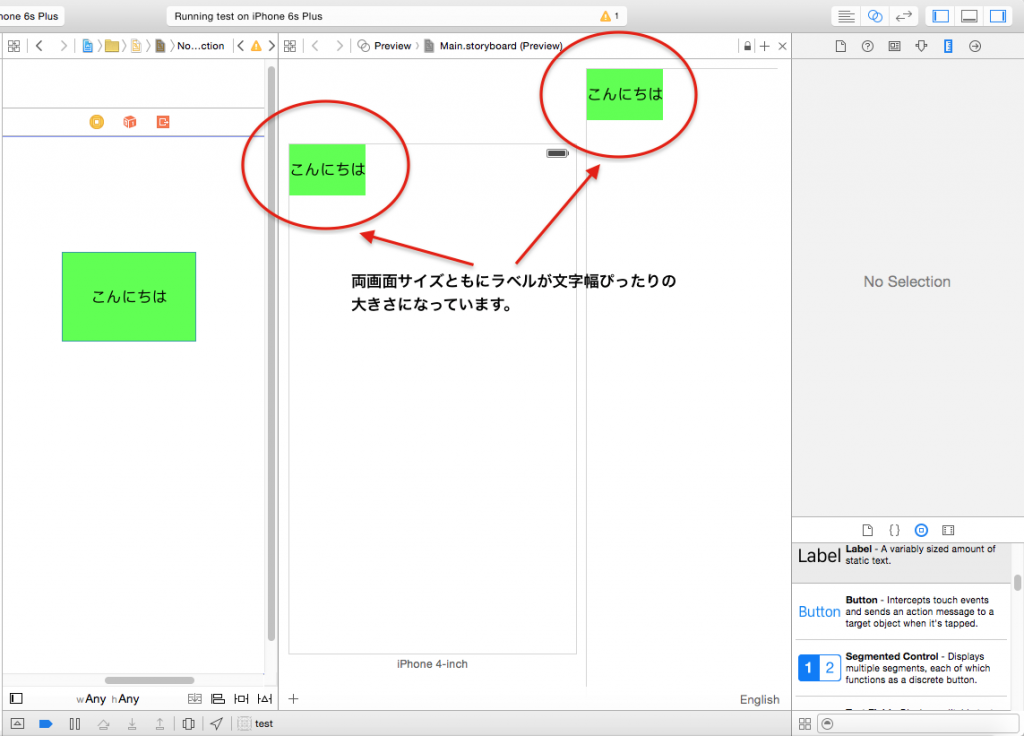The width and height of the screenshot is (1024, 736).
Task: Click the warning indicator in activity bar
Action: pyautogui.click(x=609, y=16)
